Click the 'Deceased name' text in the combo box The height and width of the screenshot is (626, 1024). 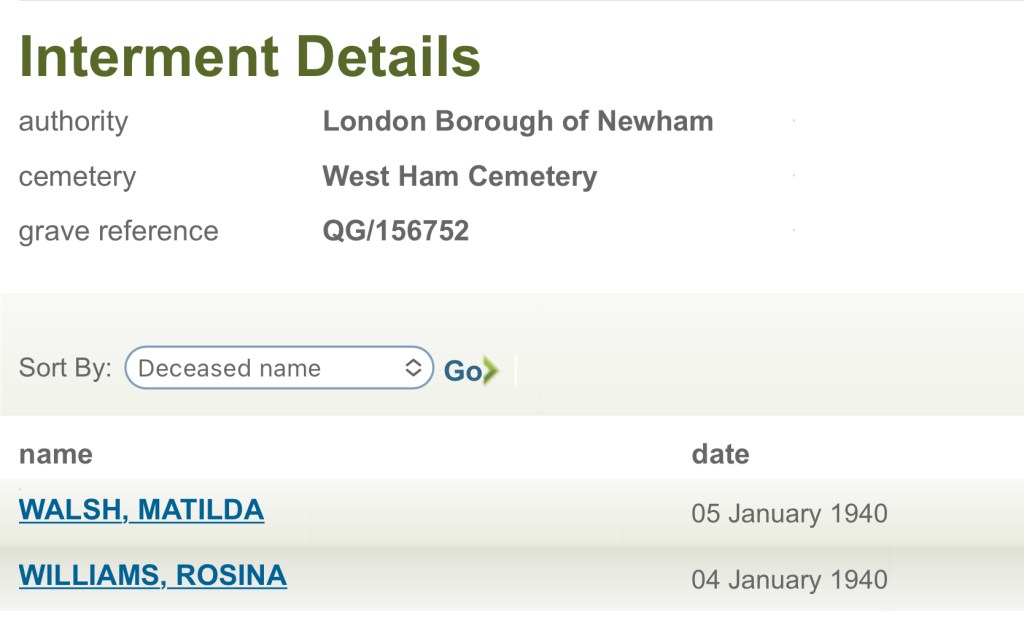coord(229,368)
